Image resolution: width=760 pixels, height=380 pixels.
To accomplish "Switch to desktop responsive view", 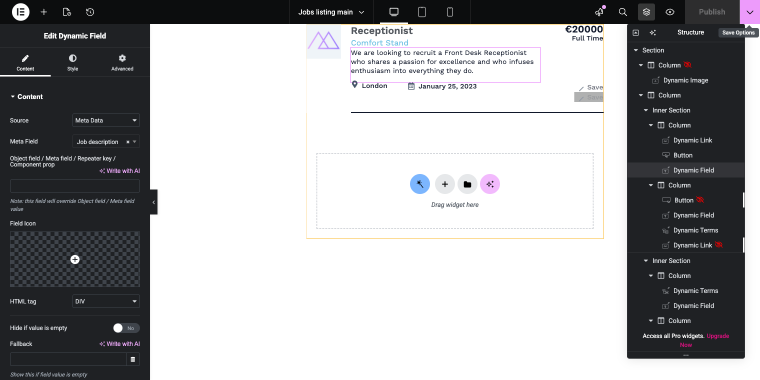I will tap(394, 12).
